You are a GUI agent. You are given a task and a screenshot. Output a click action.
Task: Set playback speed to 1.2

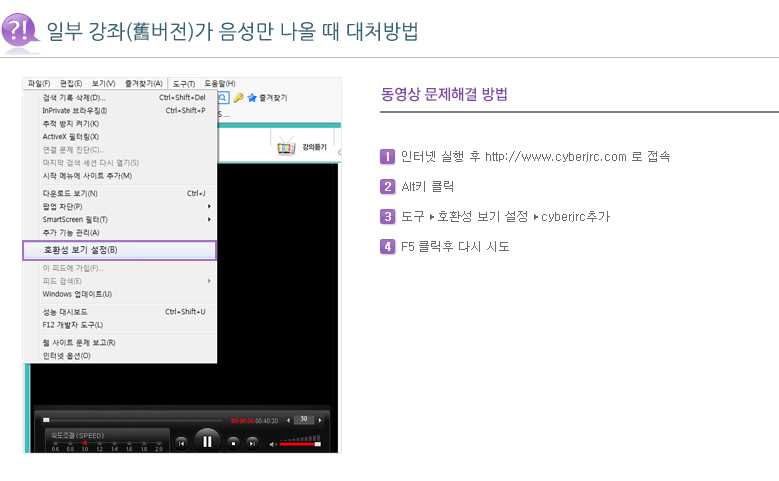point(99,443)
